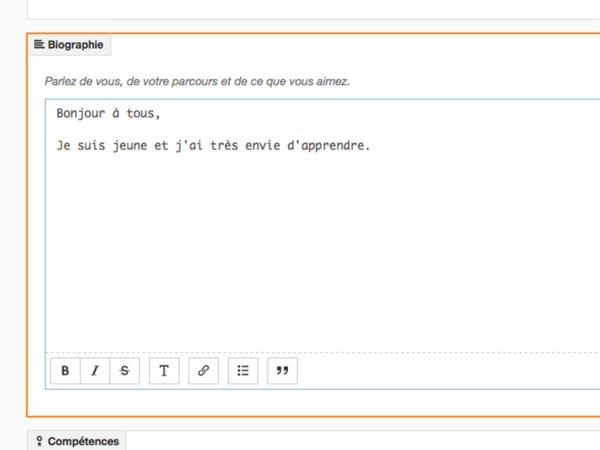Click at the end of 'd'apprendre.'
Screen dimensions: 600x450
click(x=371, y=145)
